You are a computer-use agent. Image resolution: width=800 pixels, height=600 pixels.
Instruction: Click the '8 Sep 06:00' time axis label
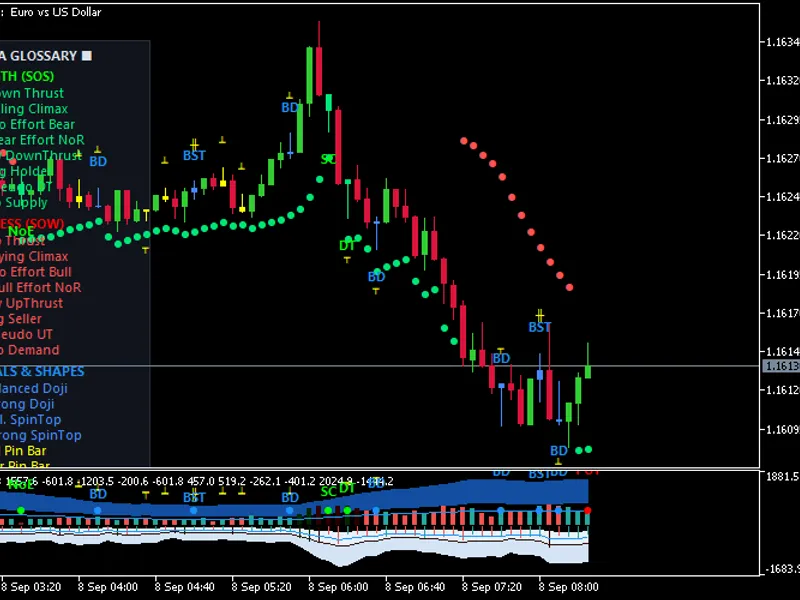pyautogui.click(x=338, y=587)
